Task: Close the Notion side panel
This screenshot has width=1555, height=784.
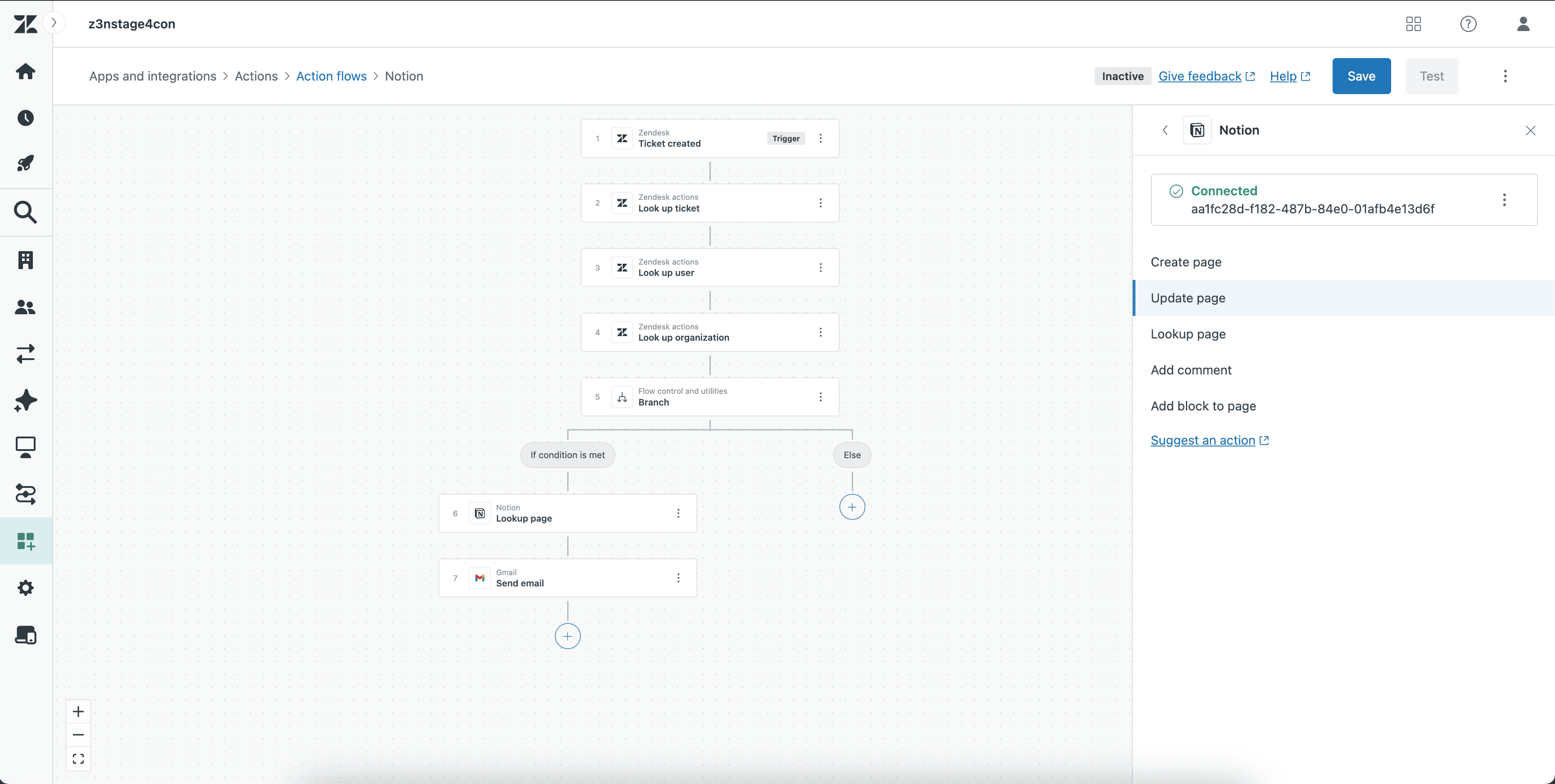Action: 1530,131
